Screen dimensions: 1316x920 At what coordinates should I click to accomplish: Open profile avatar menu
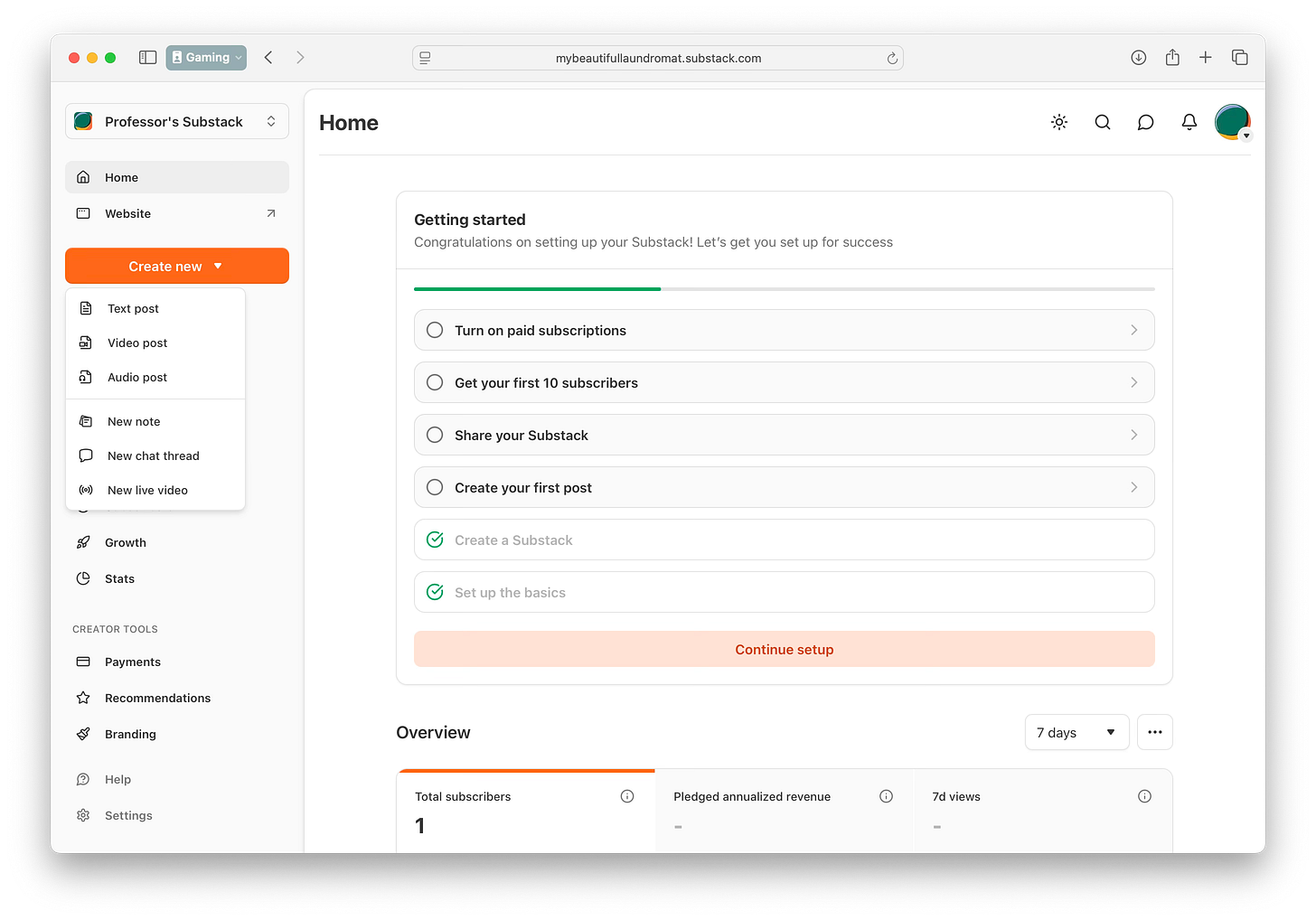pos(1233,122)
